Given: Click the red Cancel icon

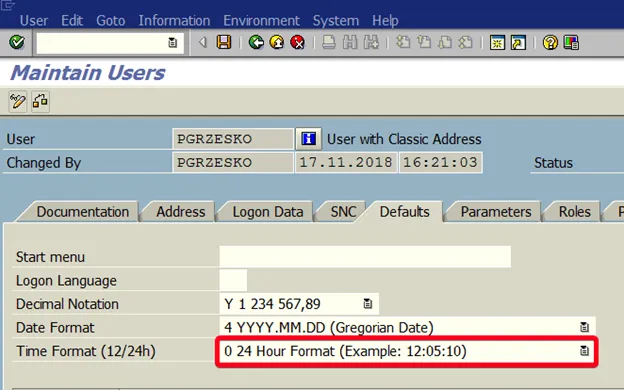Looking at the screenshot, I should 298,42.
